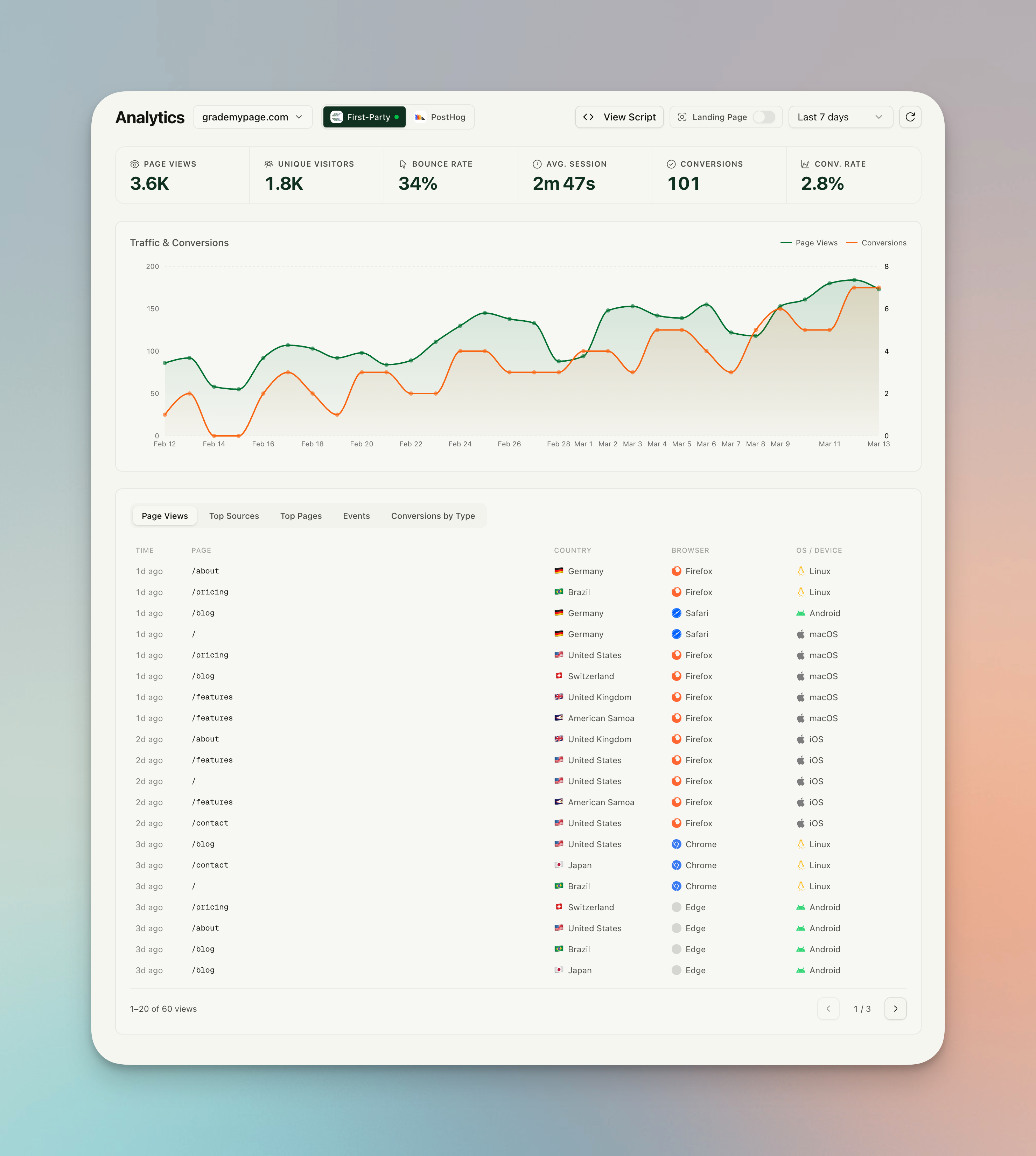Image resolution: width=1036 pixels, height=1156 pixels.
Task: Click the View Script button
Action: [629, 117]
